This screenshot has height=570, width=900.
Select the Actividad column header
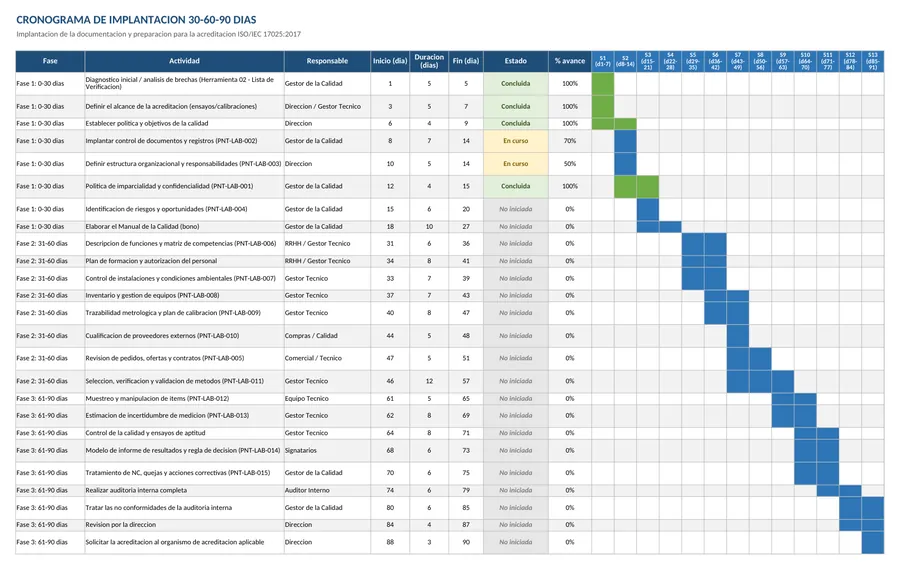pyautogui.click(x=184, y=61)
